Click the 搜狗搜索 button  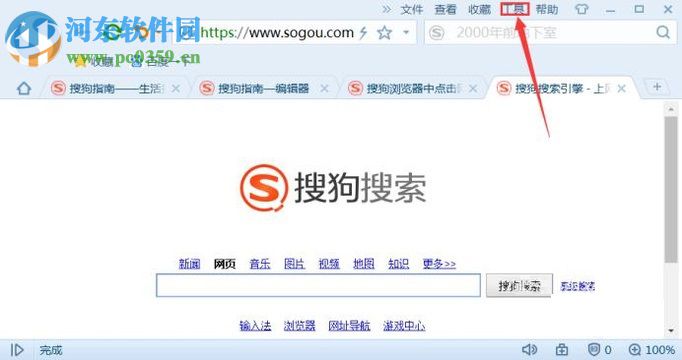click(519, 285)
